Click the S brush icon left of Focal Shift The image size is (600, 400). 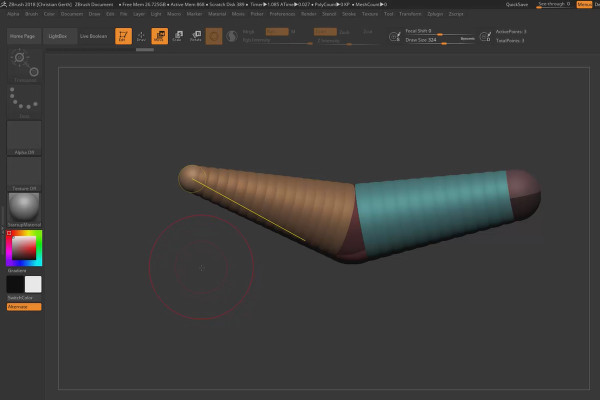[395, 36]
